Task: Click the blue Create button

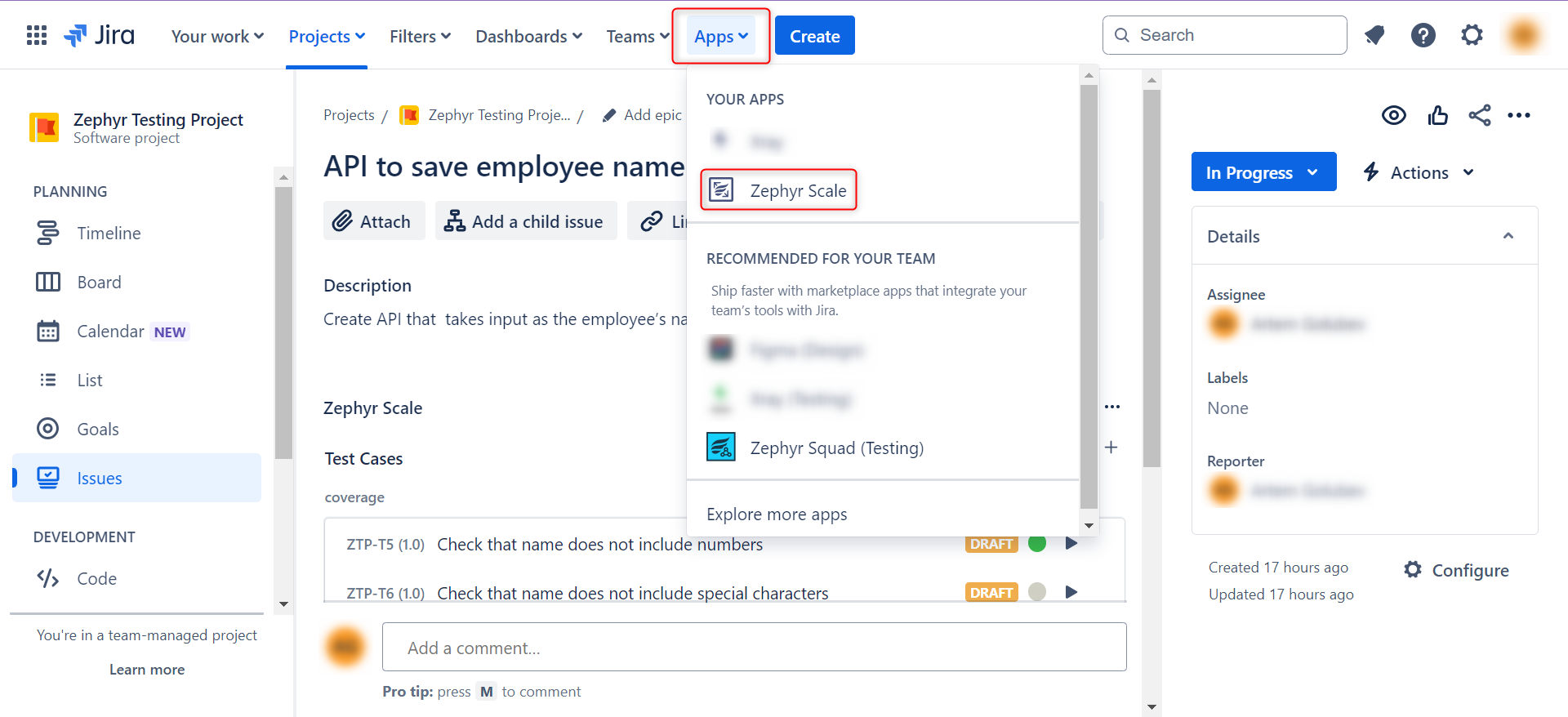Action: (814, 36)
